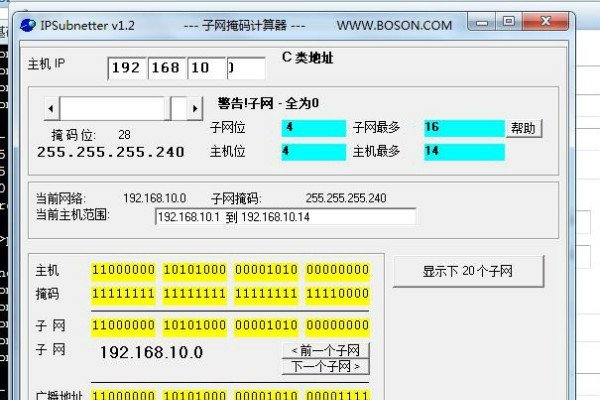
Task: Click the first mask octet 11111111
Action: pos(123,295)
